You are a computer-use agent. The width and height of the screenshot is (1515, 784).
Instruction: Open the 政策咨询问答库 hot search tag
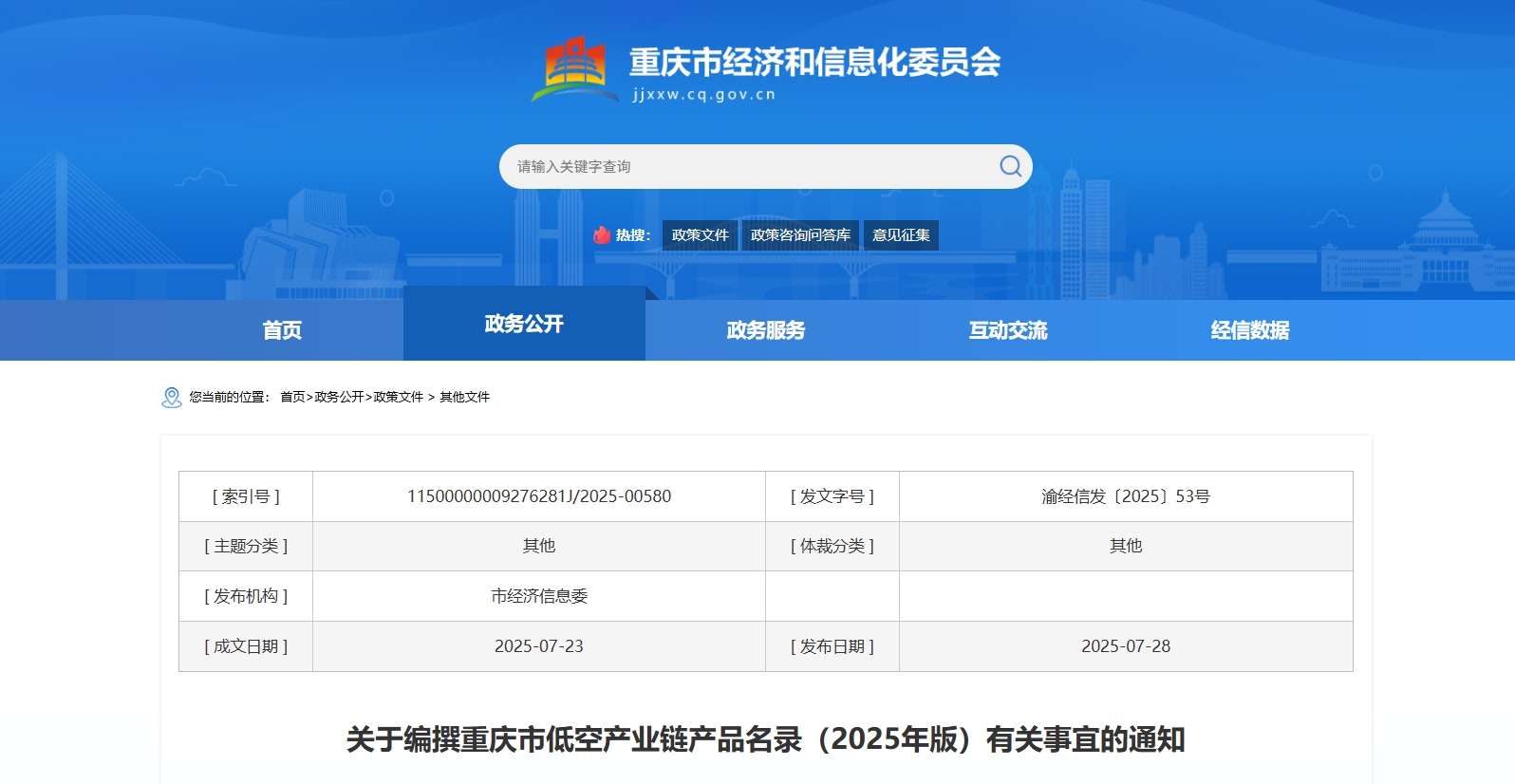coord(800,235)
